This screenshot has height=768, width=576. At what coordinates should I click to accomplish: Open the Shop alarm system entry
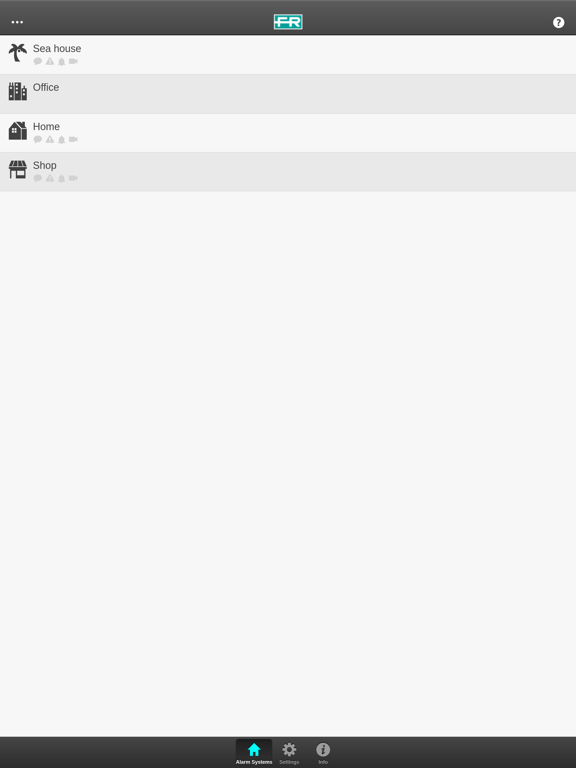[x=288, y=172]
